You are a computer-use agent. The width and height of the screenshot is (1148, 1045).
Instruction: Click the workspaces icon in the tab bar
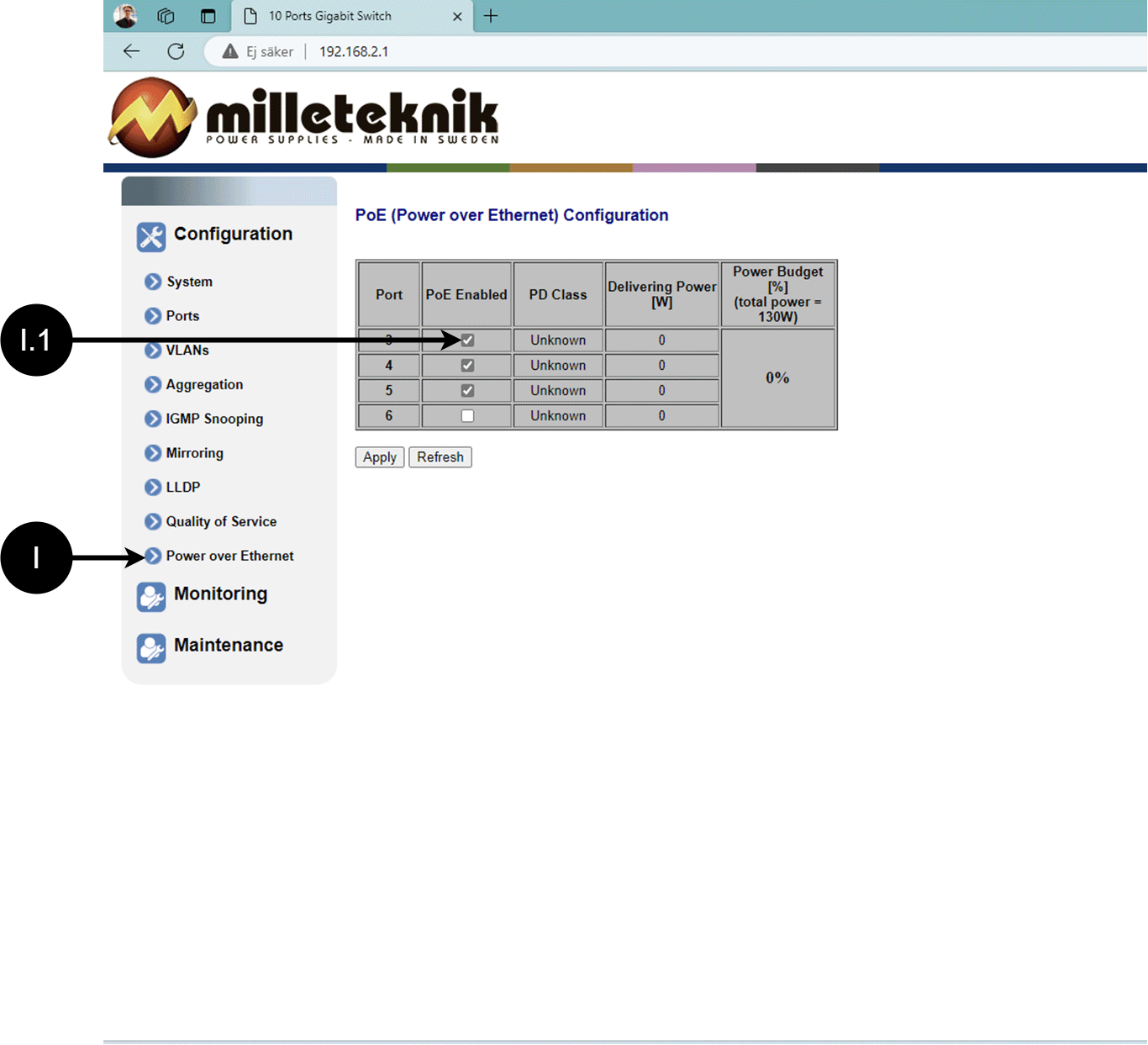tap(166, 16)
